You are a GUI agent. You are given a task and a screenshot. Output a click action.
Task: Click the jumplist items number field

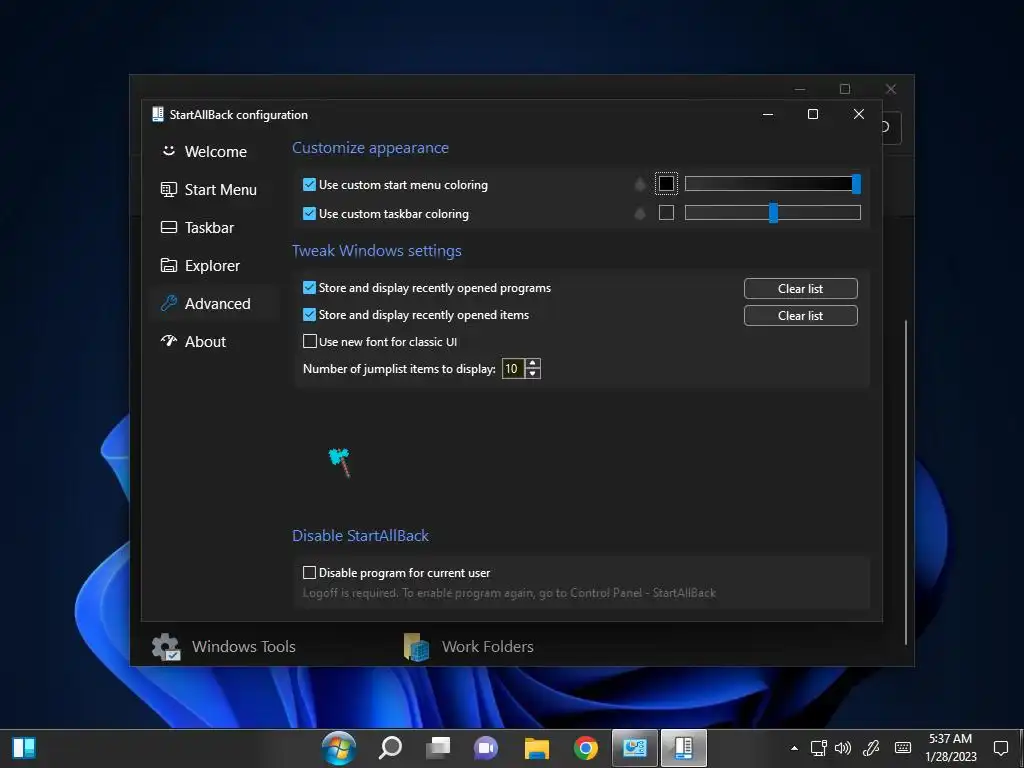click(x=513, y=369)
